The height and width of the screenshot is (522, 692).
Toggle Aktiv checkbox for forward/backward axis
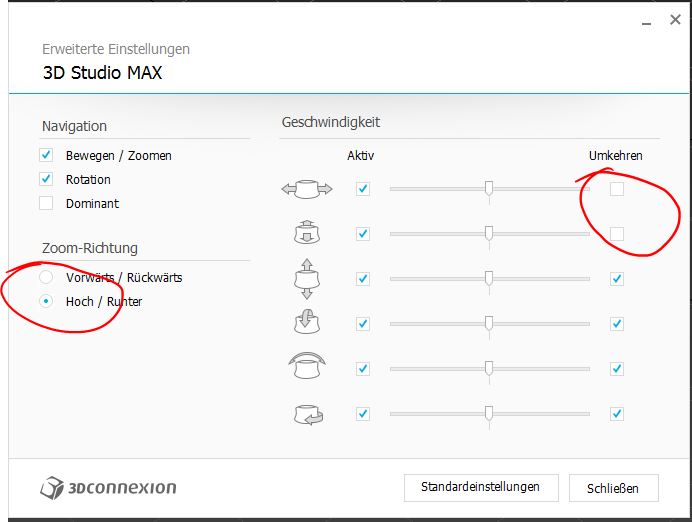pos(363,233)
